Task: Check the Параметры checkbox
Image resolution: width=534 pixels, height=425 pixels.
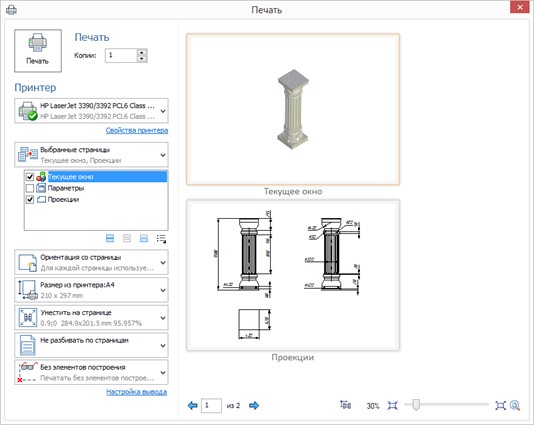Action: click(x=30, y=188)
